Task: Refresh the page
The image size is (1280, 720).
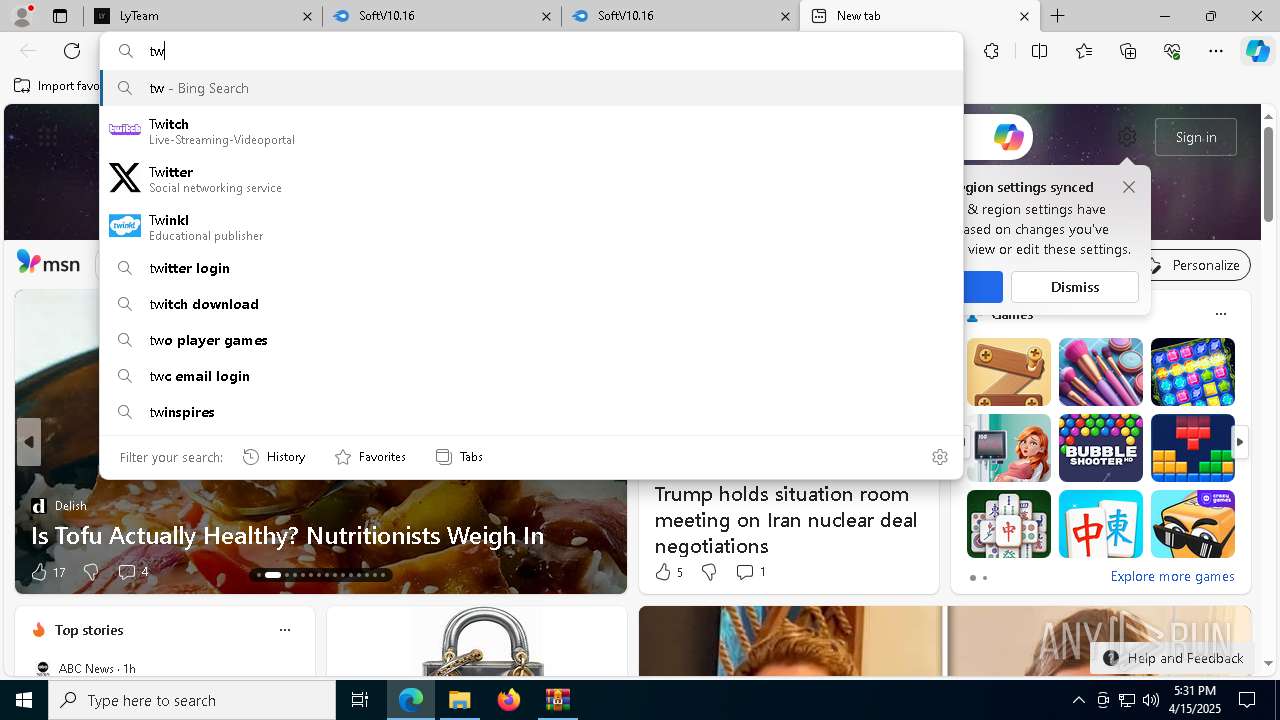Action: pos(72,51)
